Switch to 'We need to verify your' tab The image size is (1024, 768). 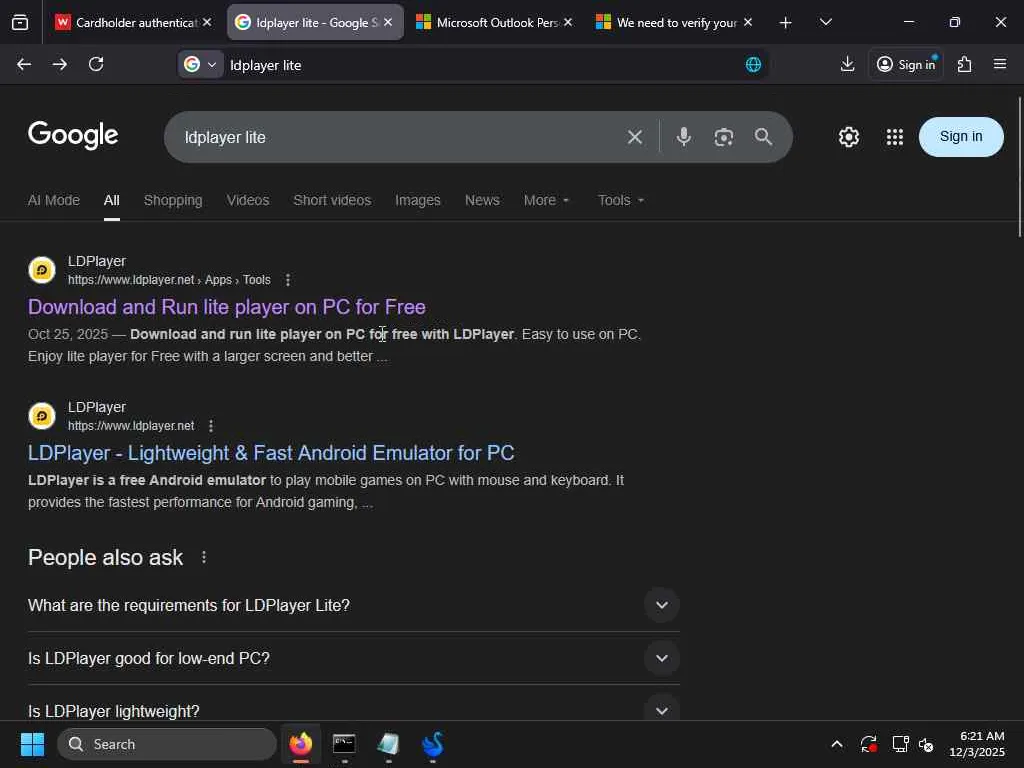673,22
